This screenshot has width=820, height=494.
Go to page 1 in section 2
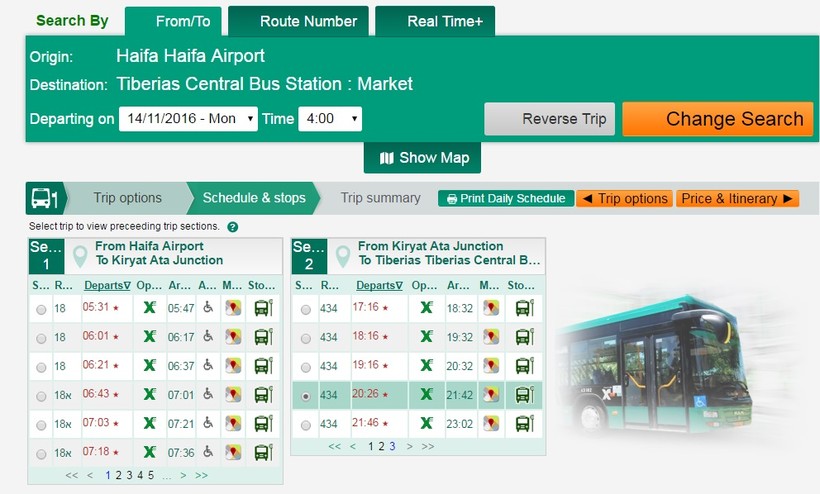tap(371, 446)
